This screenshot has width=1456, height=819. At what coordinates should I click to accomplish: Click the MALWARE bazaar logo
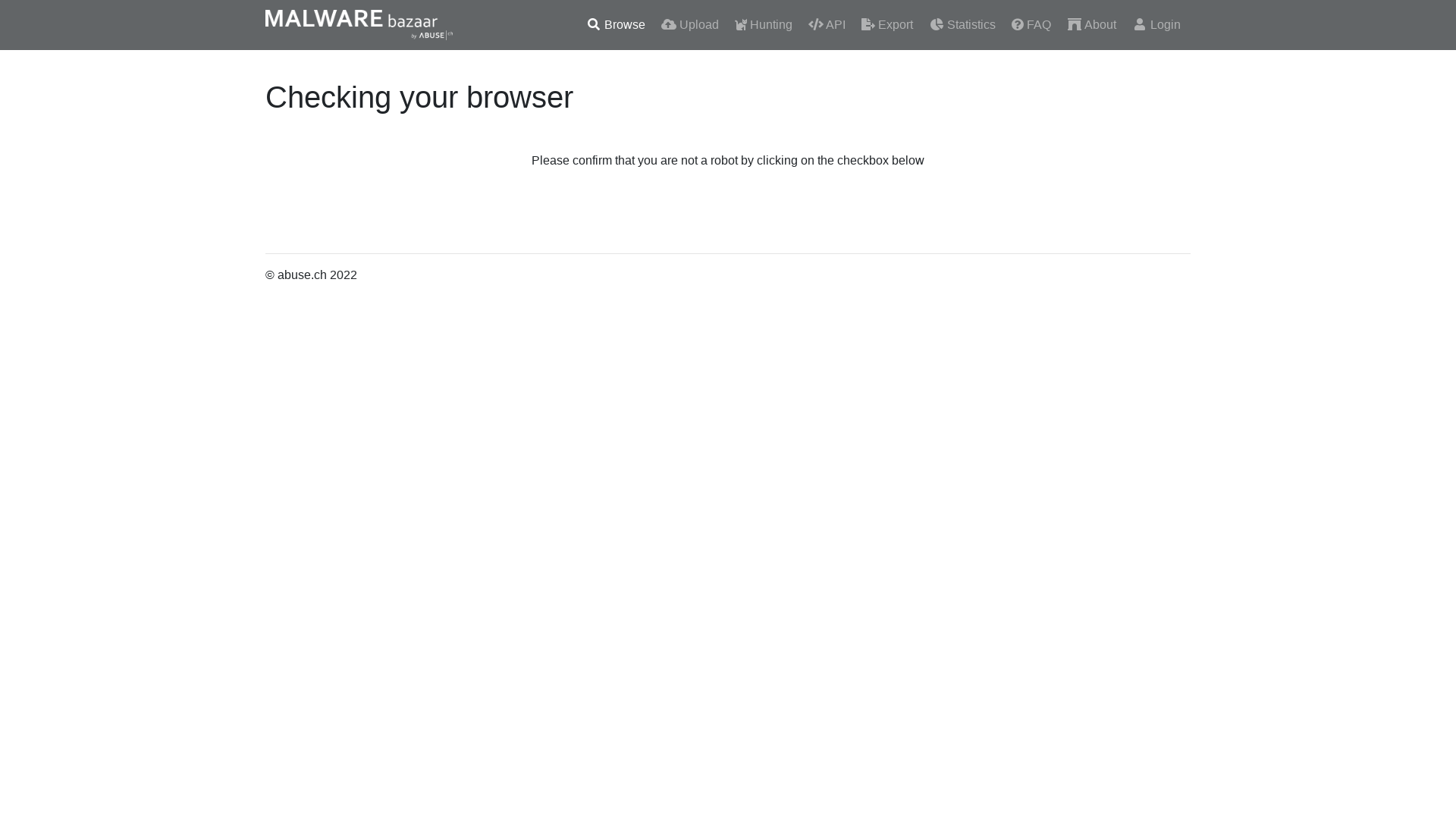(356, 23)
